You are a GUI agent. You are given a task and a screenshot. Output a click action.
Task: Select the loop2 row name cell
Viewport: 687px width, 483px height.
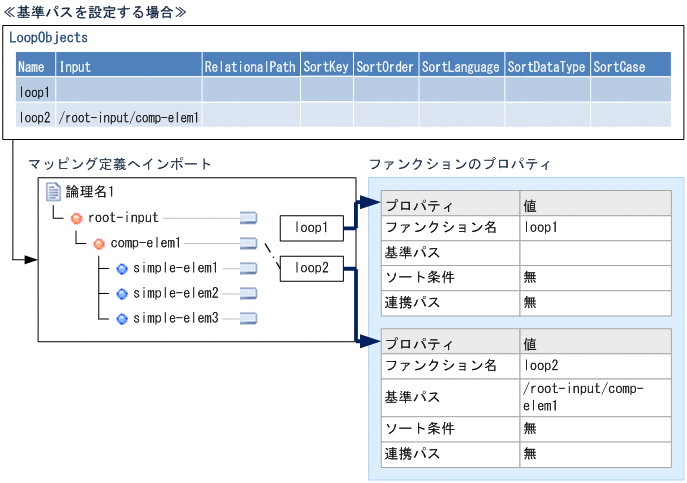click(x=34, y=117)
